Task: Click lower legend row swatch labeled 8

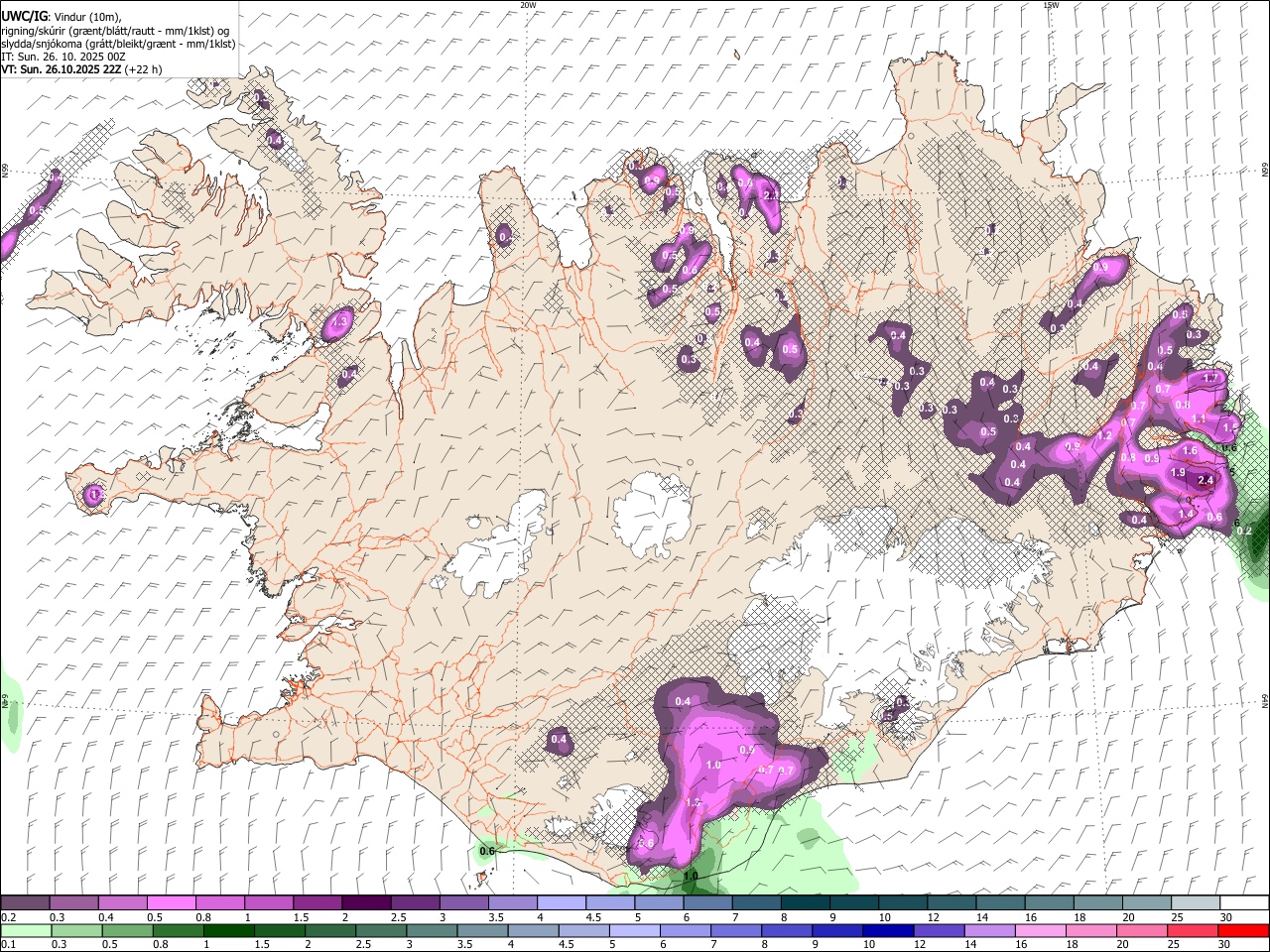Action: point(787,930)
